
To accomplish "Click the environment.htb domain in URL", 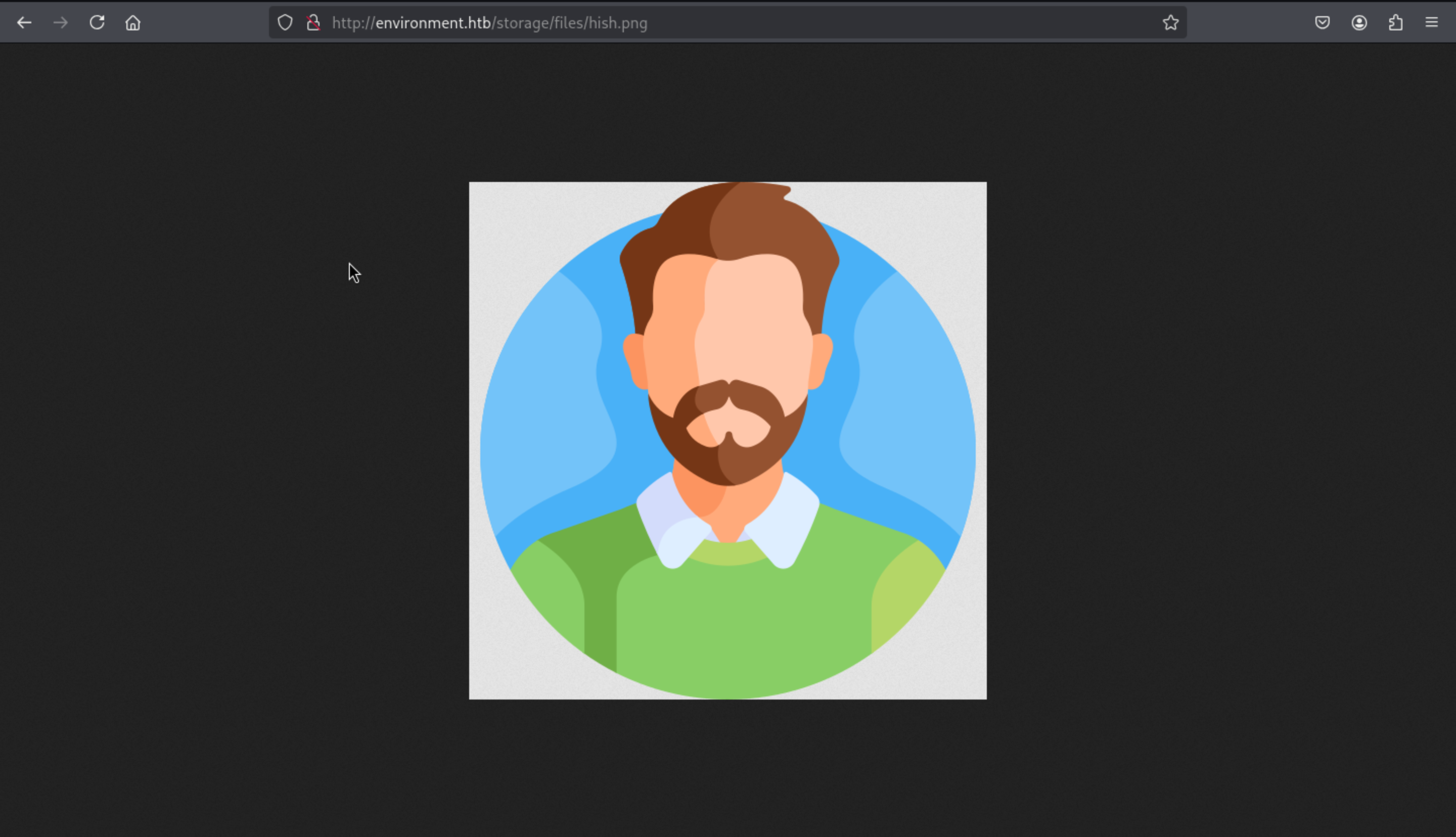I will pyautogui.click(x=432, y=23).
